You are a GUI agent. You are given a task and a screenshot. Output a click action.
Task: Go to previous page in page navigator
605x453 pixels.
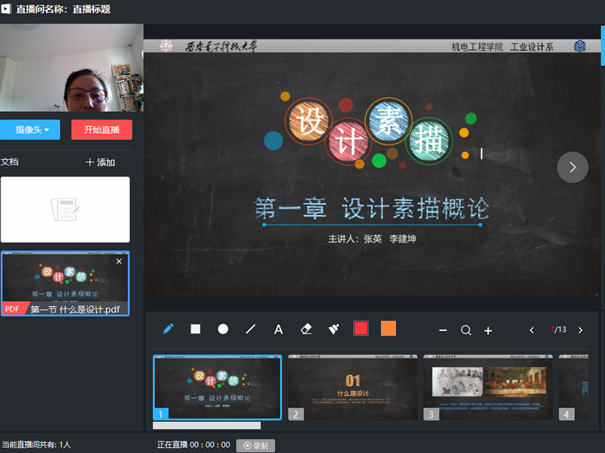[x=532, y=330]
